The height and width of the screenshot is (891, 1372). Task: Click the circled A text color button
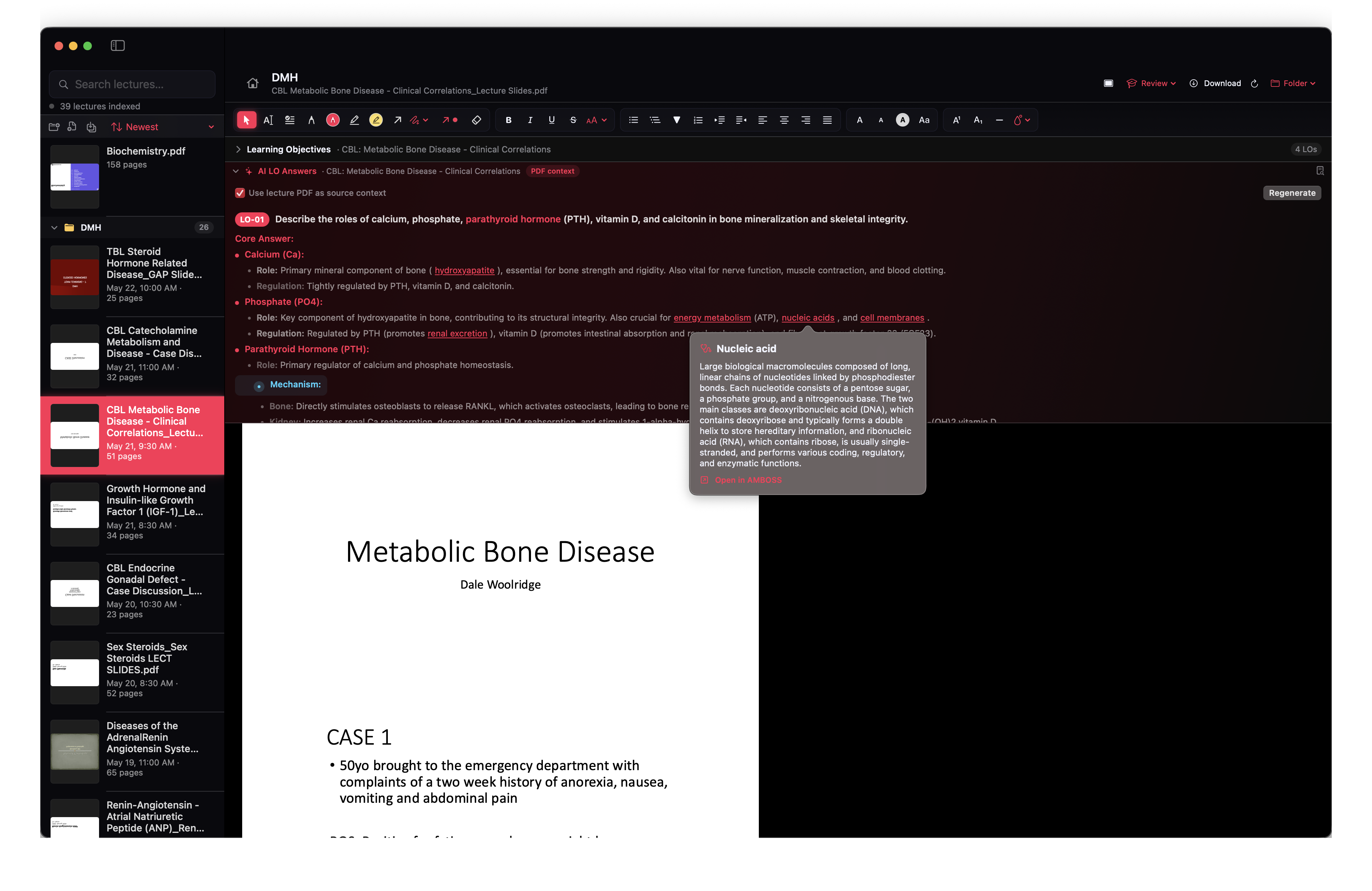[903, 120]
